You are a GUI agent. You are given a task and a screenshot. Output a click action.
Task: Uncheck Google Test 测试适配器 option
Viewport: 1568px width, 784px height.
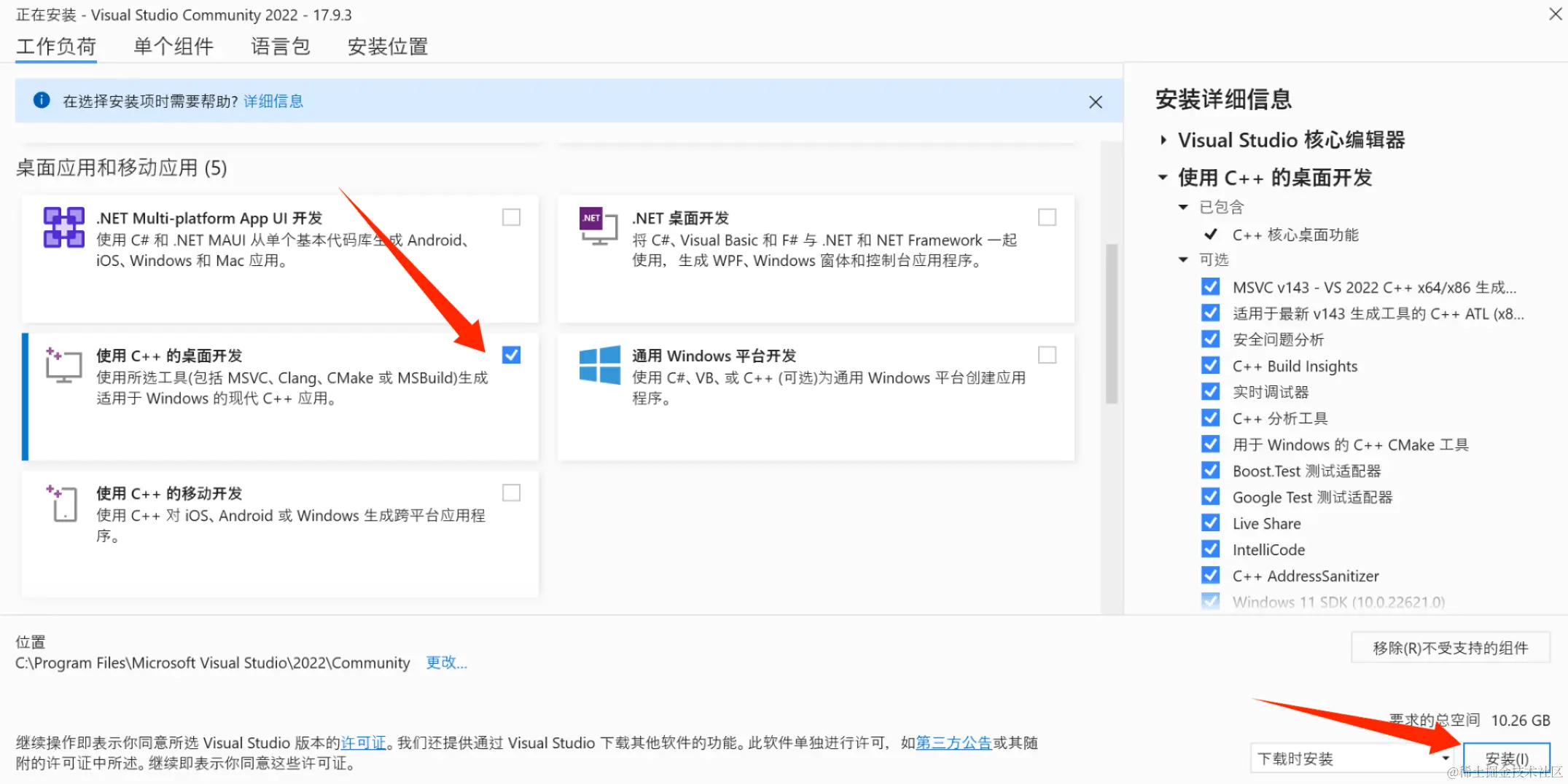[1210, 496]
